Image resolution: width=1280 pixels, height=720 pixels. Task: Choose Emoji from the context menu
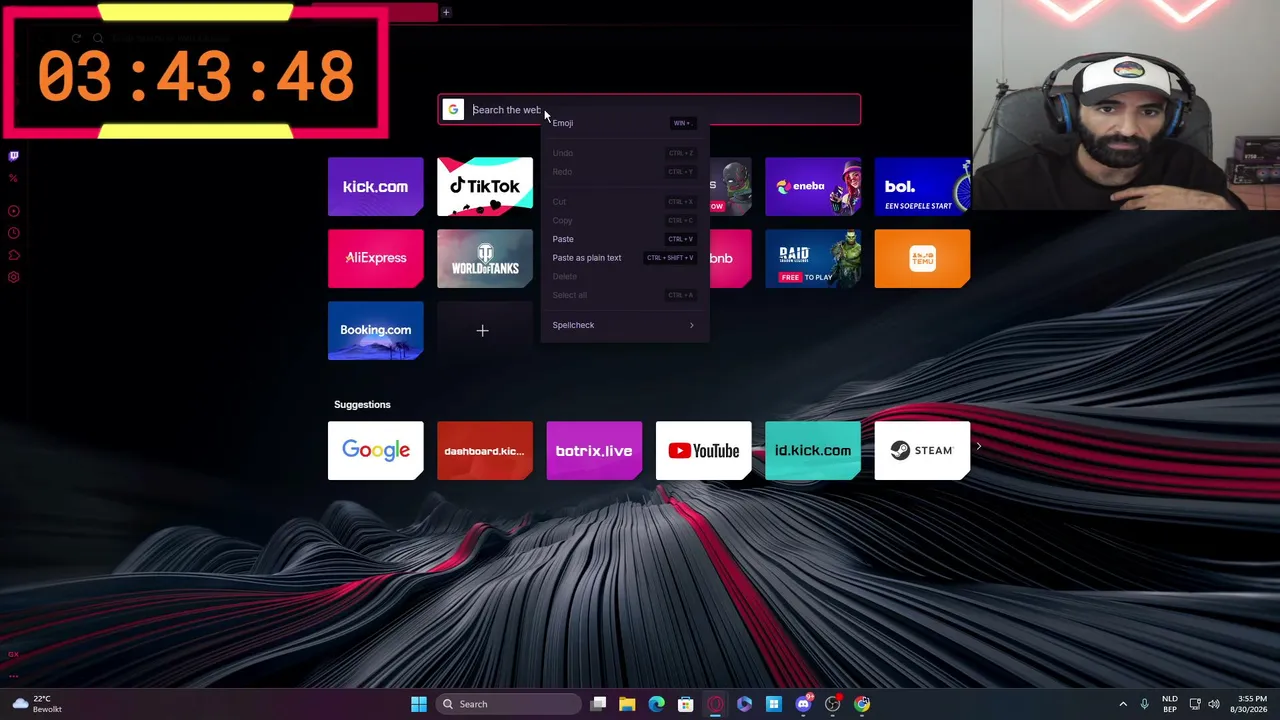[623, 123]
